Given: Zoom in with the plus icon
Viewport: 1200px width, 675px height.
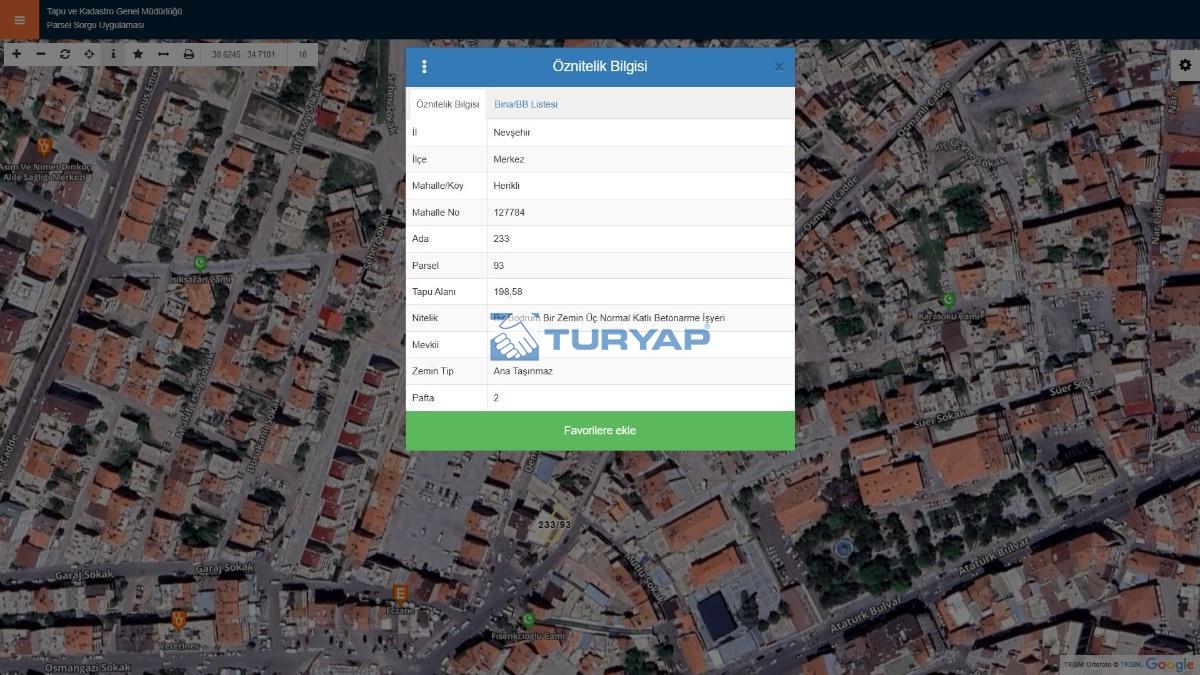Looking at the screenshot, I should (16, 54).
